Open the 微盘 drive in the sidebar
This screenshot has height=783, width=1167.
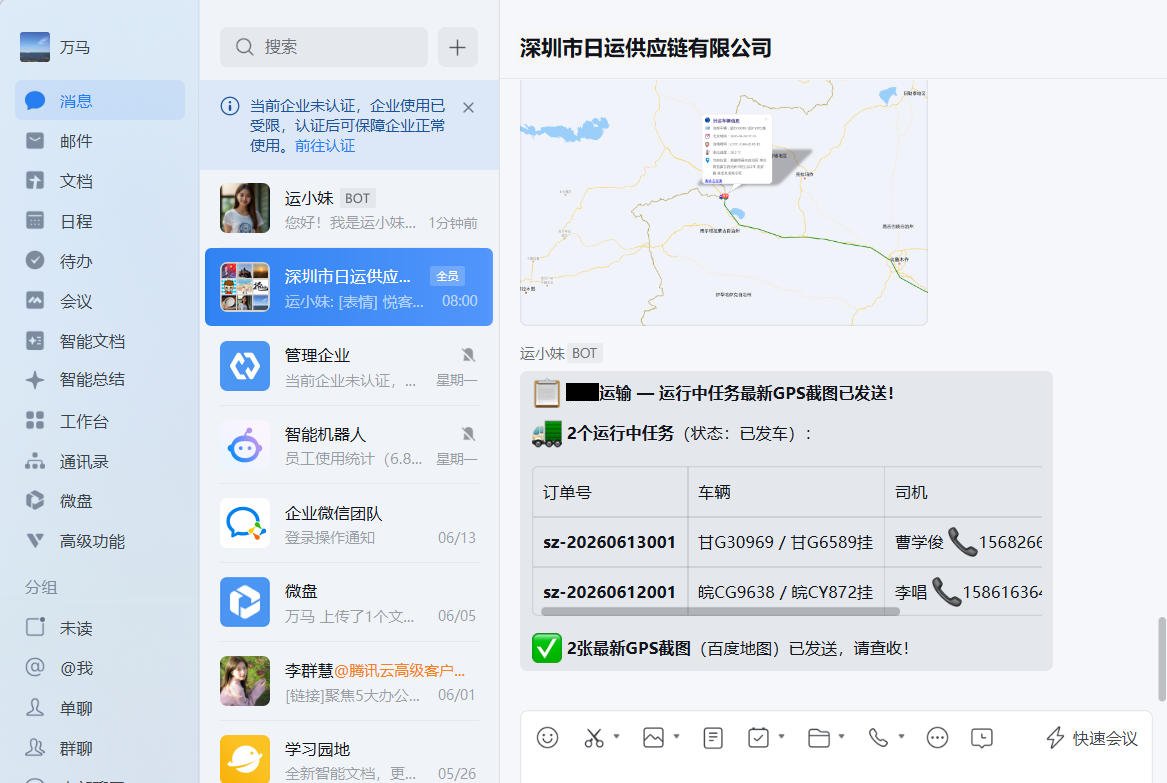pyautogui.click(x=100, y=501)
